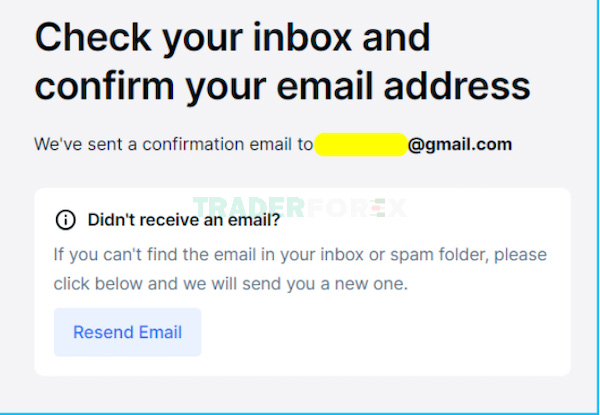Click the info circle icon
The image size is (600, 415).
(x=65, y=220)
